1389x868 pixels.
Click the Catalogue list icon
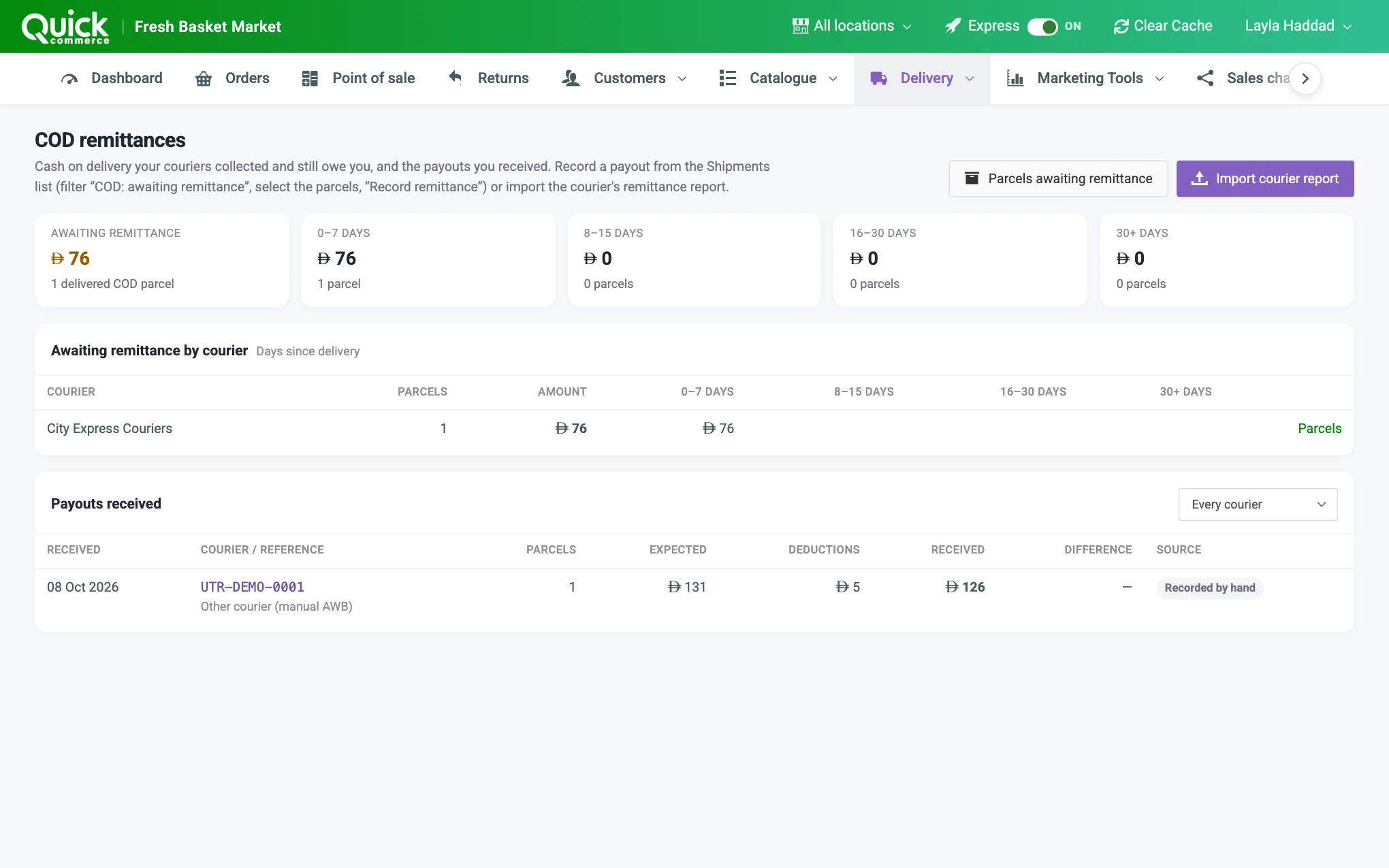pyautogui.click(x=727, y=78)
